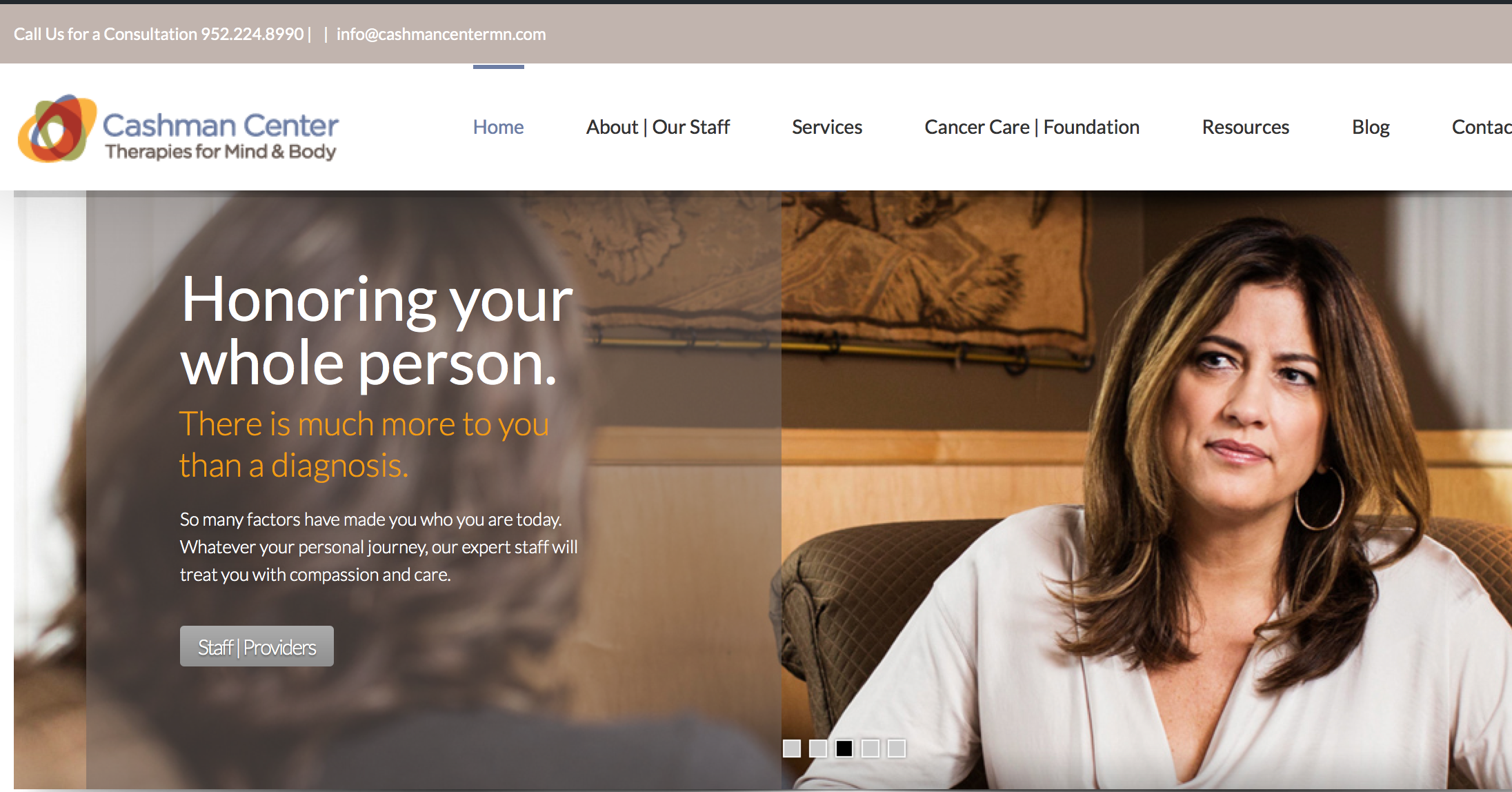This screenshot has height=792, width=1512.
Task: Click the Honoring your whole person heading
Action: point(377,331)
